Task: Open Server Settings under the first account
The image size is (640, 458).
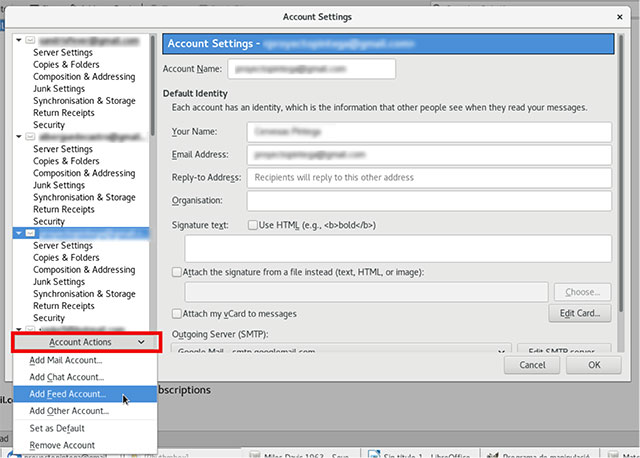Action: (63, 52)
